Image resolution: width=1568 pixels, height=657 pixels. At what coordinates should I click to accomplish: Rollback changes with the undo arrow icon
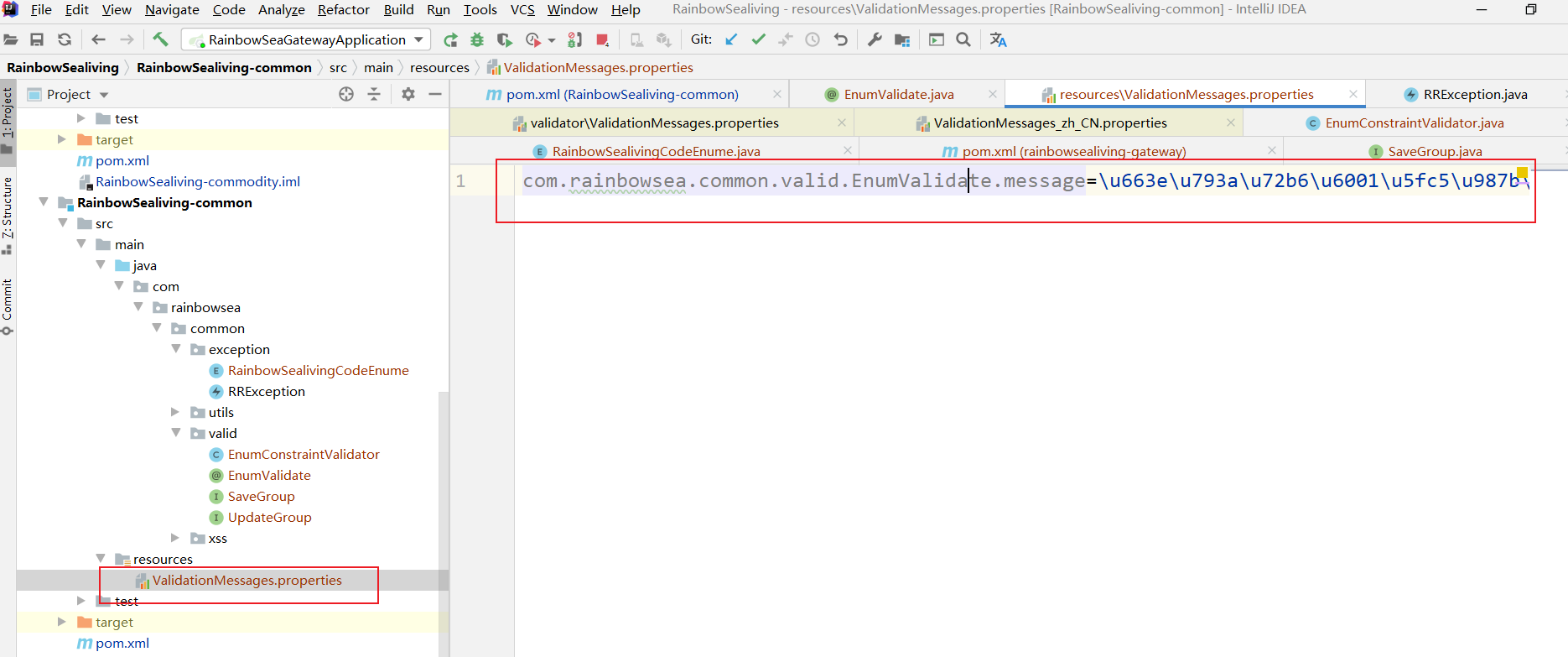point(841,39)
